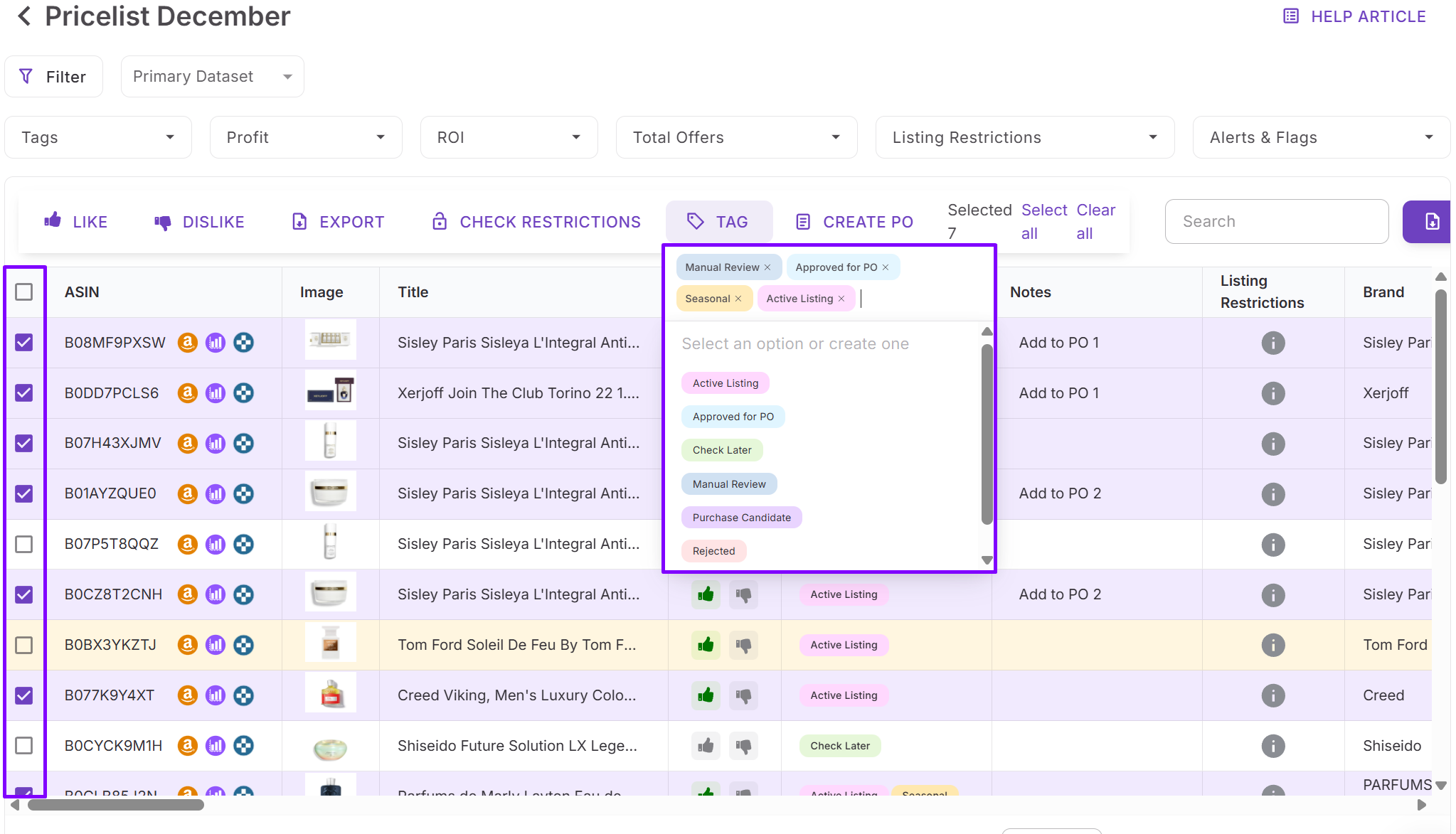This screenshot has width=1456, height=834.
Task: Select the Export toolbar icon
Action: pos(299,221)
